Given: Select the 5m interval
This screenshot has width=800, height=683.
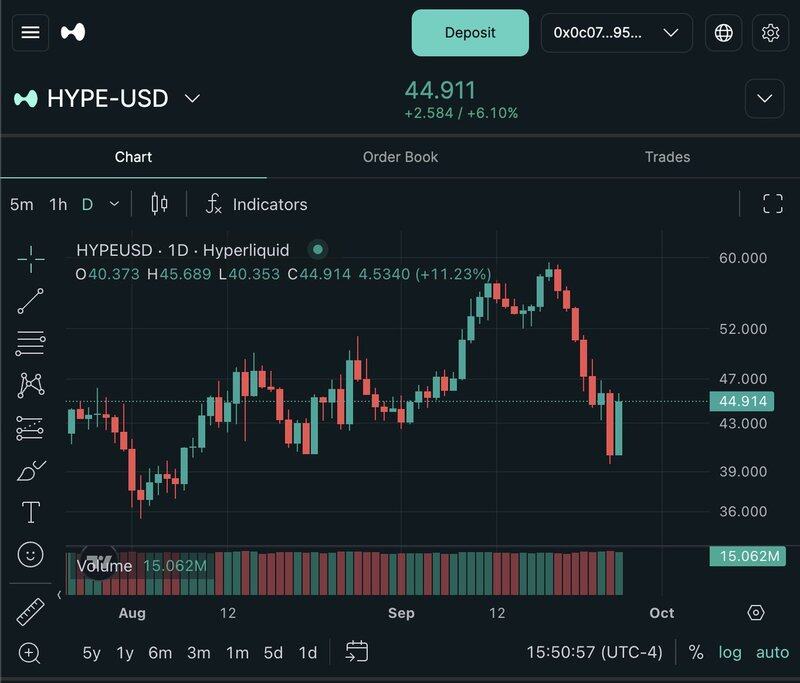Looking at the screenshot, I should (x=22, y=205).
